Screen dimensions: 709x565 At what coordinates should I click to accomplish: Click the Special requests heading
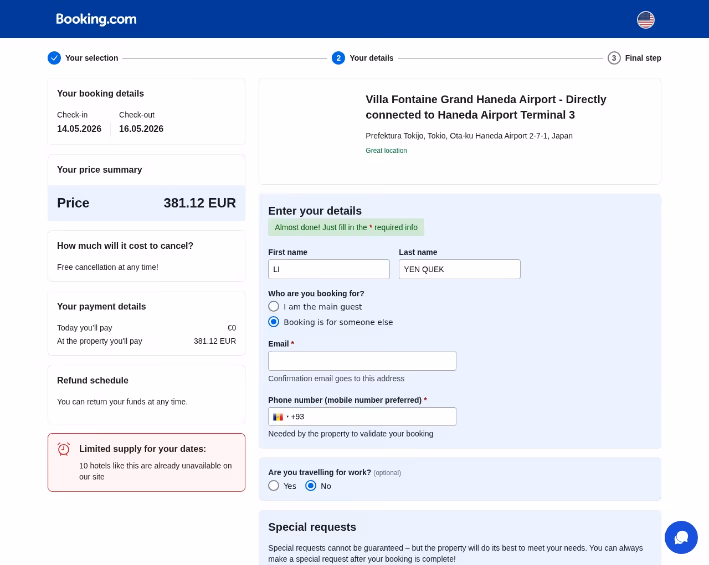[312, 527]
